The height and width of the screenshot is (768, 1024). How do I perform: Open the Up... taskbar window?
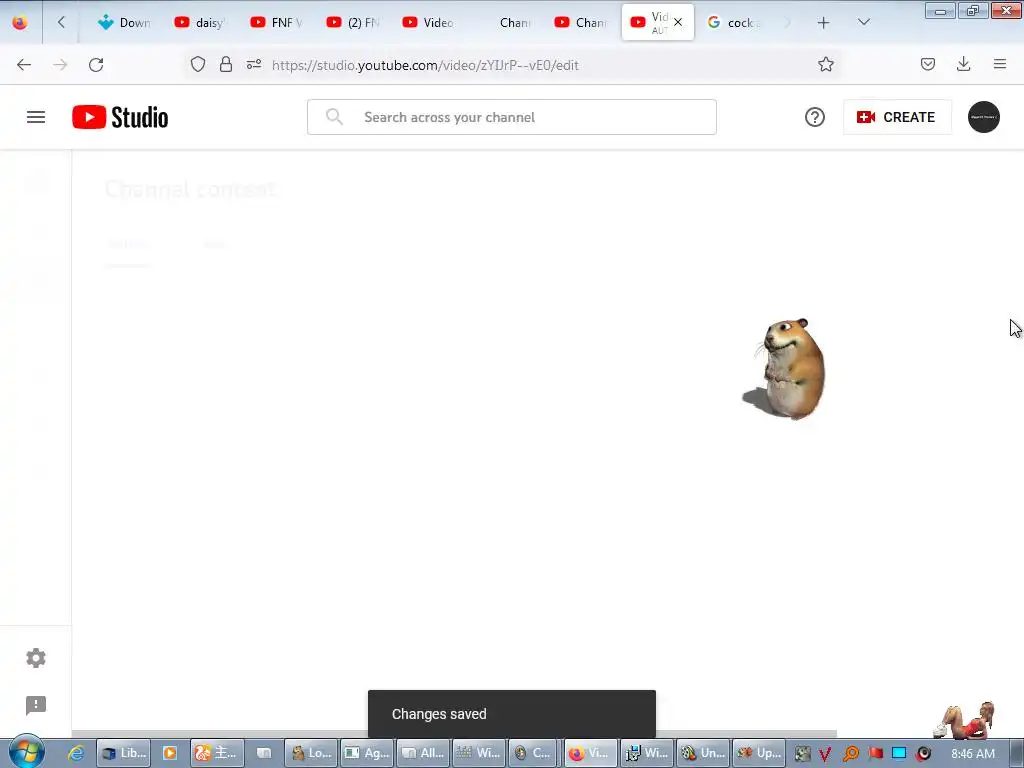tap(759, 753)
